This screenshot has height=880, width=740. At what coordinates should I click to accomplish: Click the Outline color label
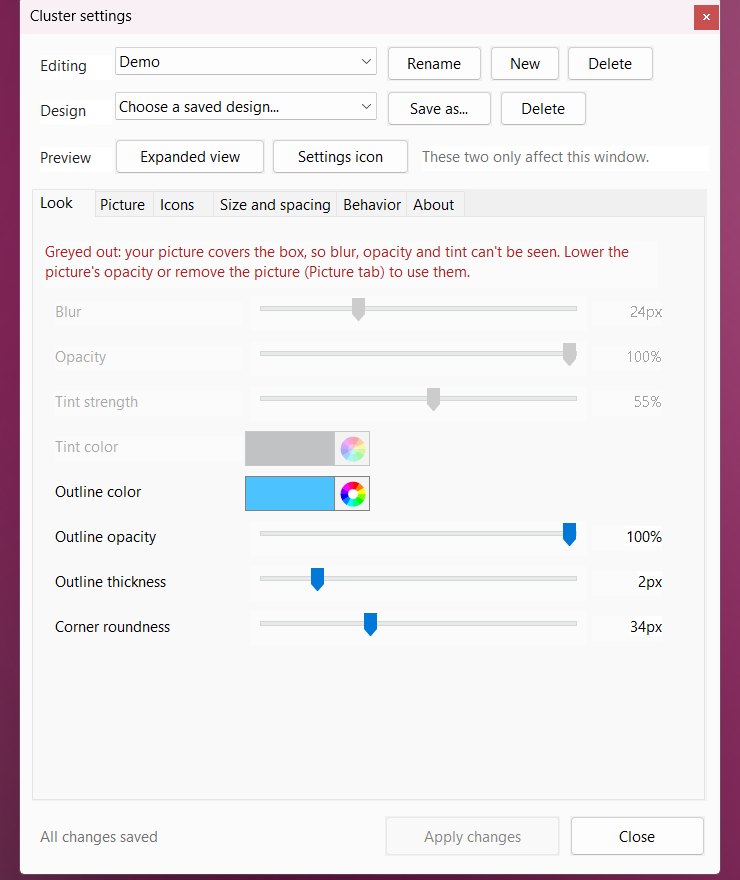(98, 492)
